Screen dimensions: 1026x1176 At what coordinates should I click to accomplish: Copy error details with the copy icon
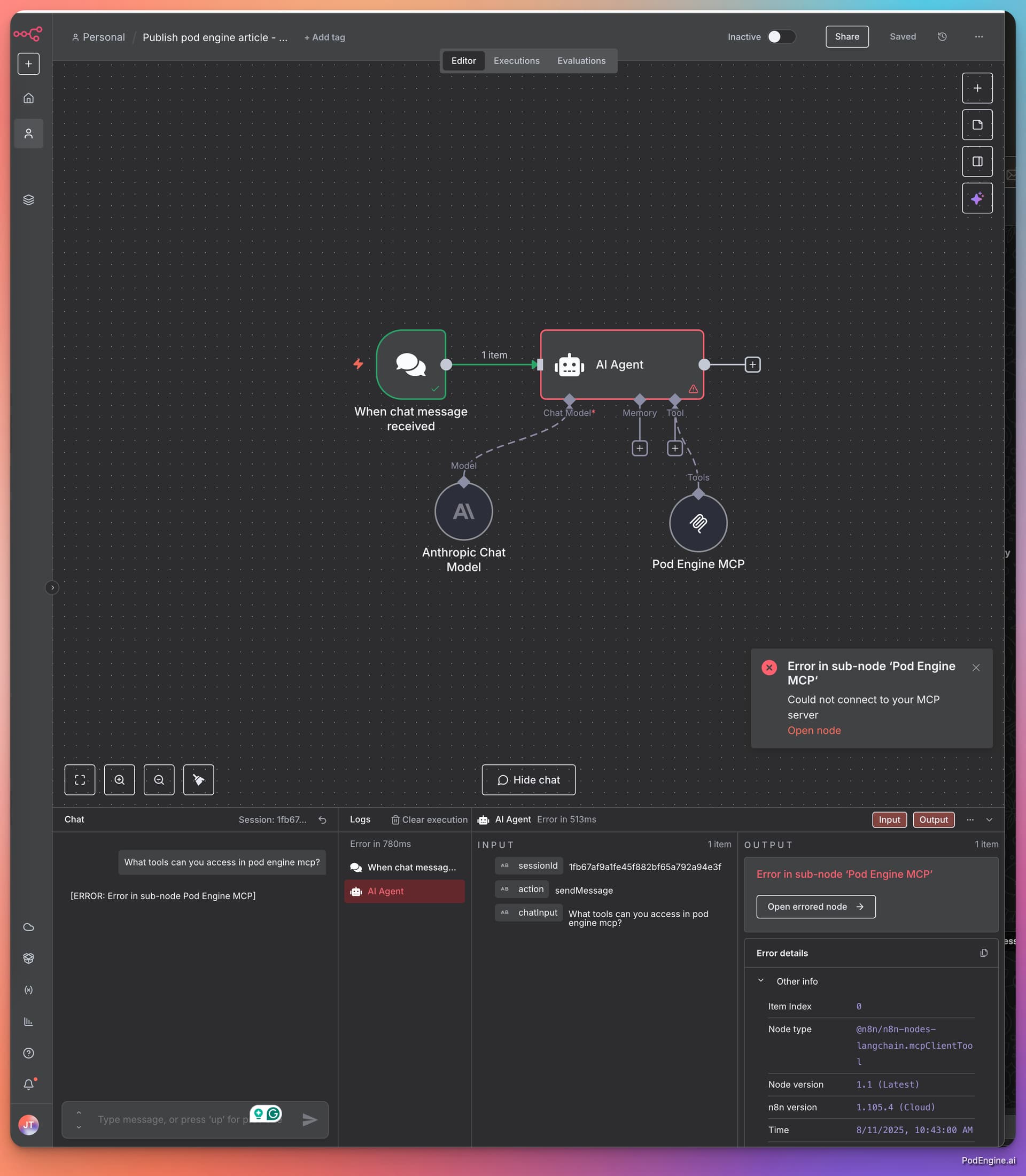[984, 953]
